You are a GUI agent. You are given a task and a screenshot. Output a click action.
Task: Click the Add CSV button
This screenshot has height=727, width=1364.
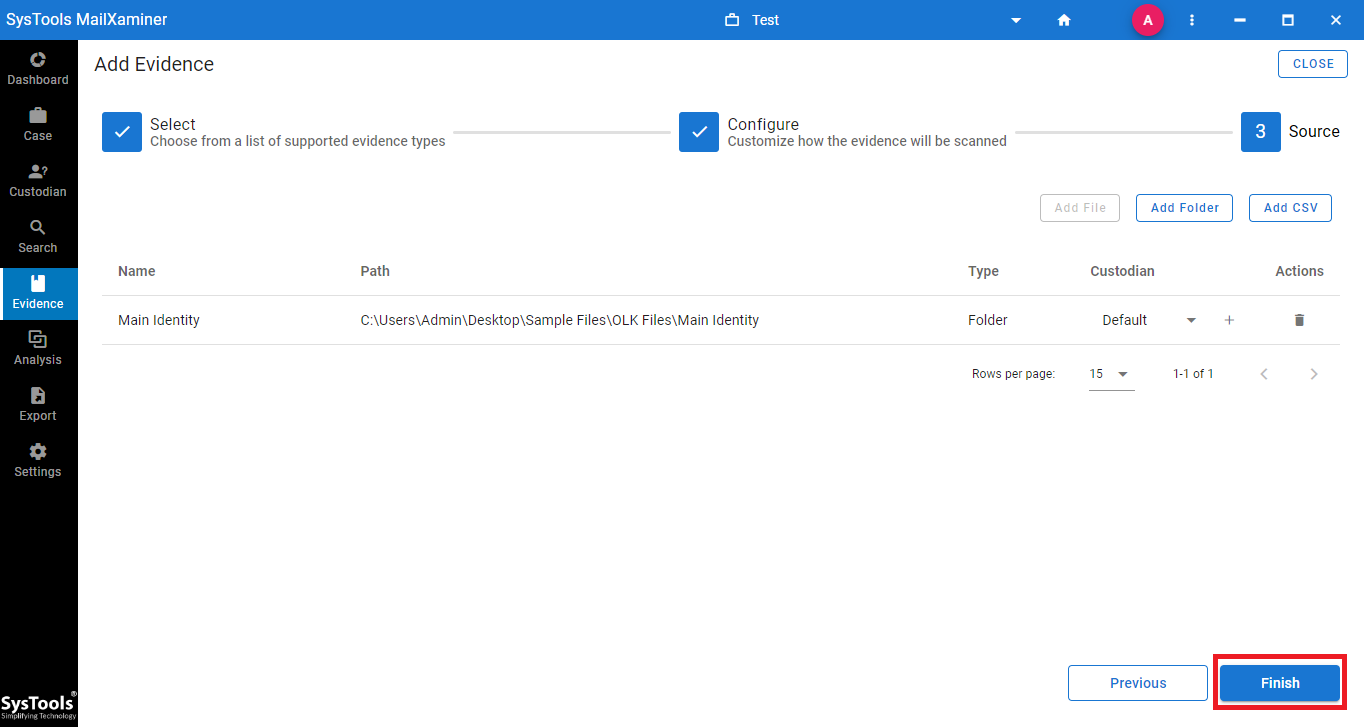1290,208
